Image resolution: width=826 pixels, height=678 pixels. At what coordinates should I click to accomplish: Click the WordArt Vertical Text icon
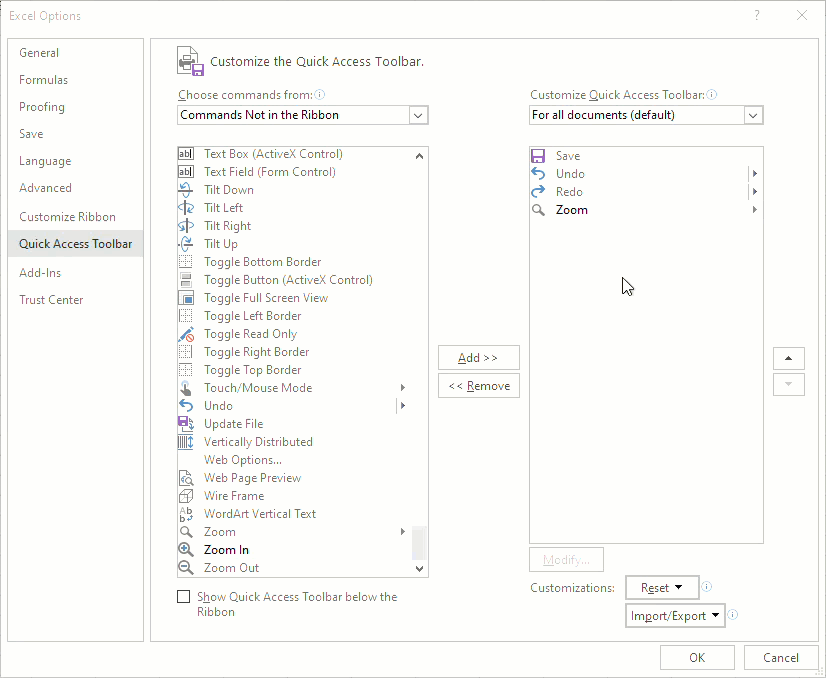click(x=185, y=514)
